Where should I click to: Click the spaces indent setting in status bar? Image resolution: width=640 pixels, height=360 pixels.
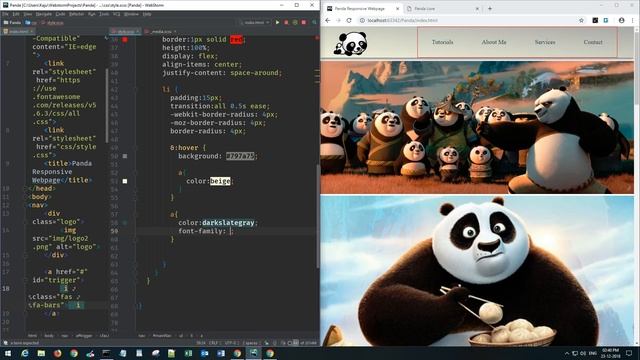[250, 343]
